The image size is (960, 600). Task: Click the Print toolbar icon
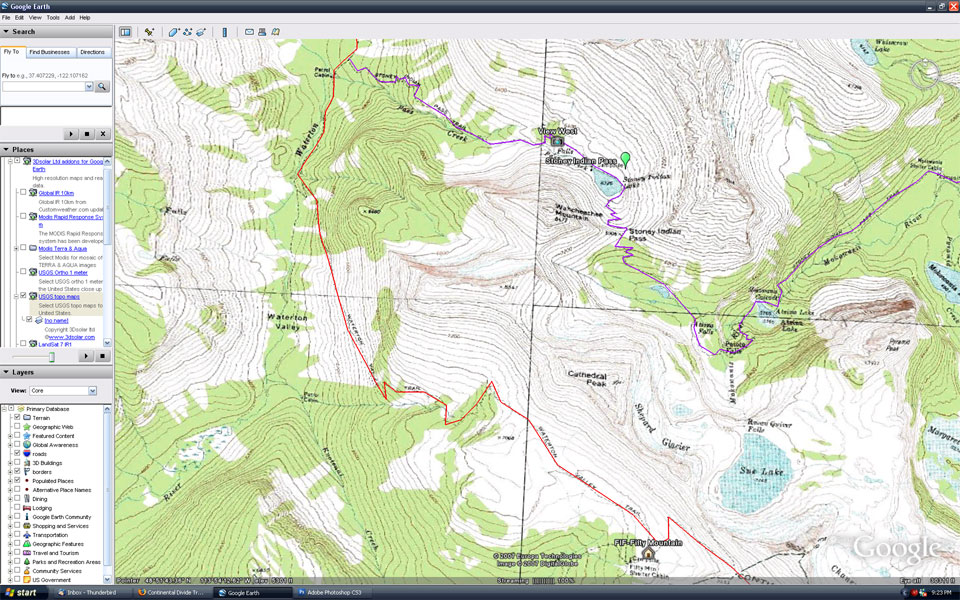pyautogui.click(x=262, y=32)
